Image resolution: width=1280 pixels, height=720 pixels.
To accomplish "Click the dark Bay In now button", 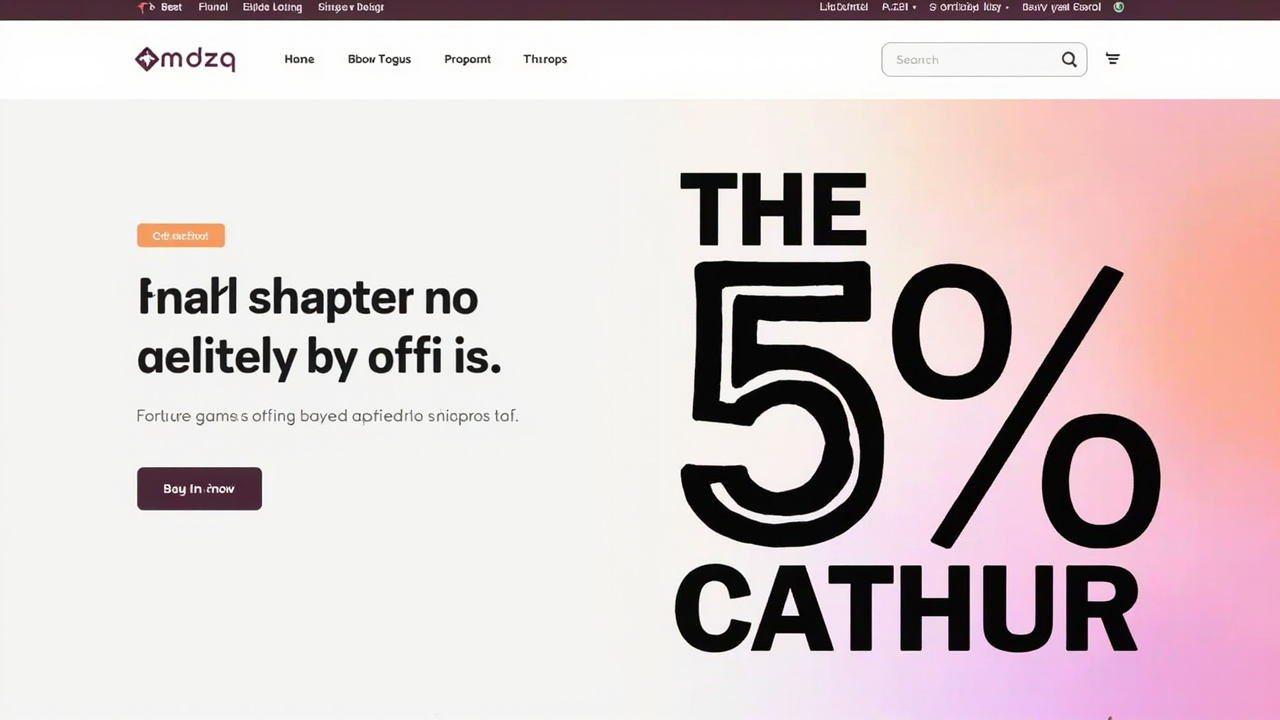I will point(199,489).
